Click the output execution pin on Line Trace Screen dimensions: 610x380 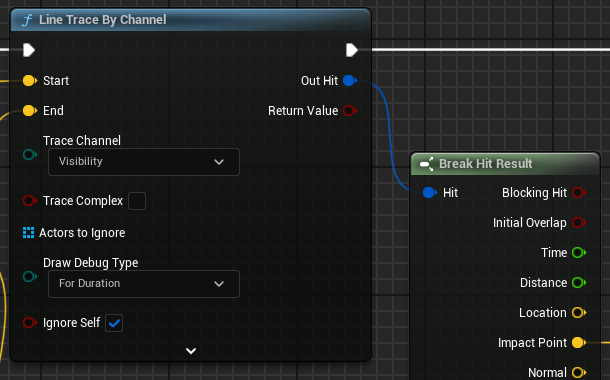(x=352, y=50)
